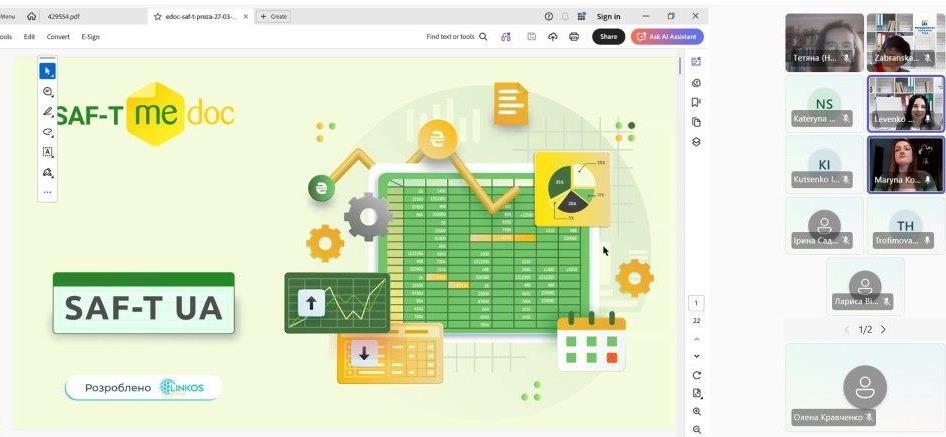Select the highlighter pen tool
Screen dimensions: 946x437
click(x=47, y=112)
